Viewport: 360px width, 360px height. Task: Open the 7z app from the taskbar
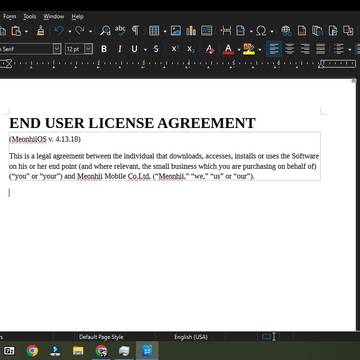point(9,351)
